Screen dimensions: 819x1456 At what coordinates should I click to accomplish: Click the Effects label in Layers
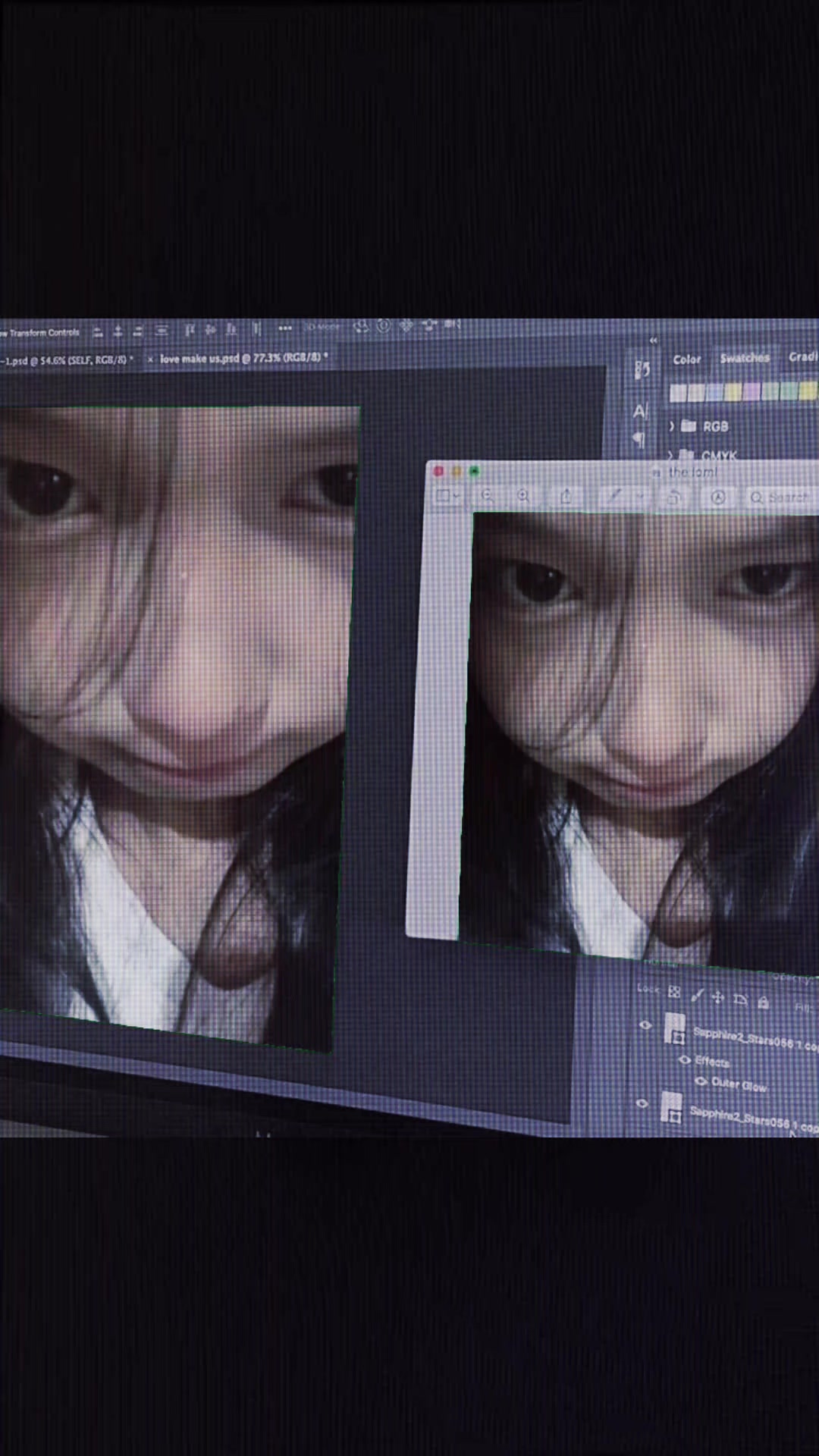(712, 1062)
